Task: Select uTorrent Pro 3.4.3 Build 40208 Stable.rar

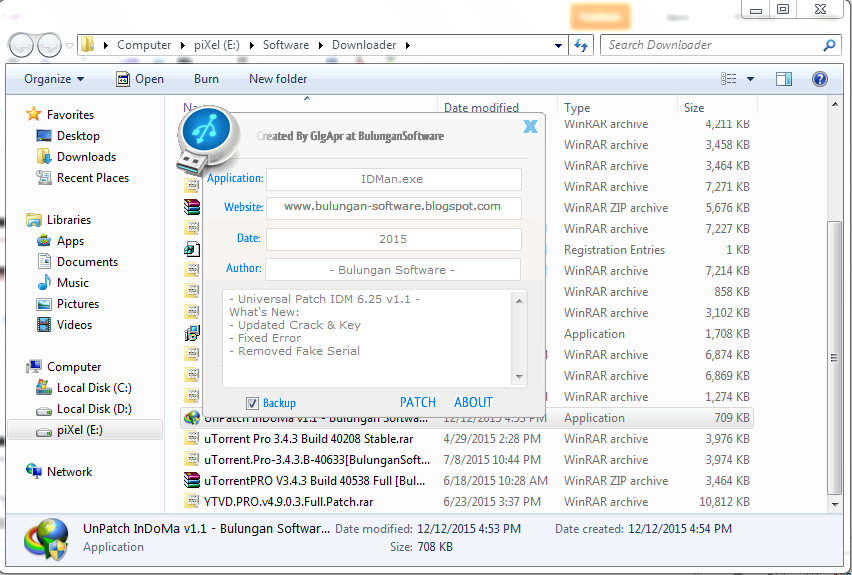Action: click(308, 439)
